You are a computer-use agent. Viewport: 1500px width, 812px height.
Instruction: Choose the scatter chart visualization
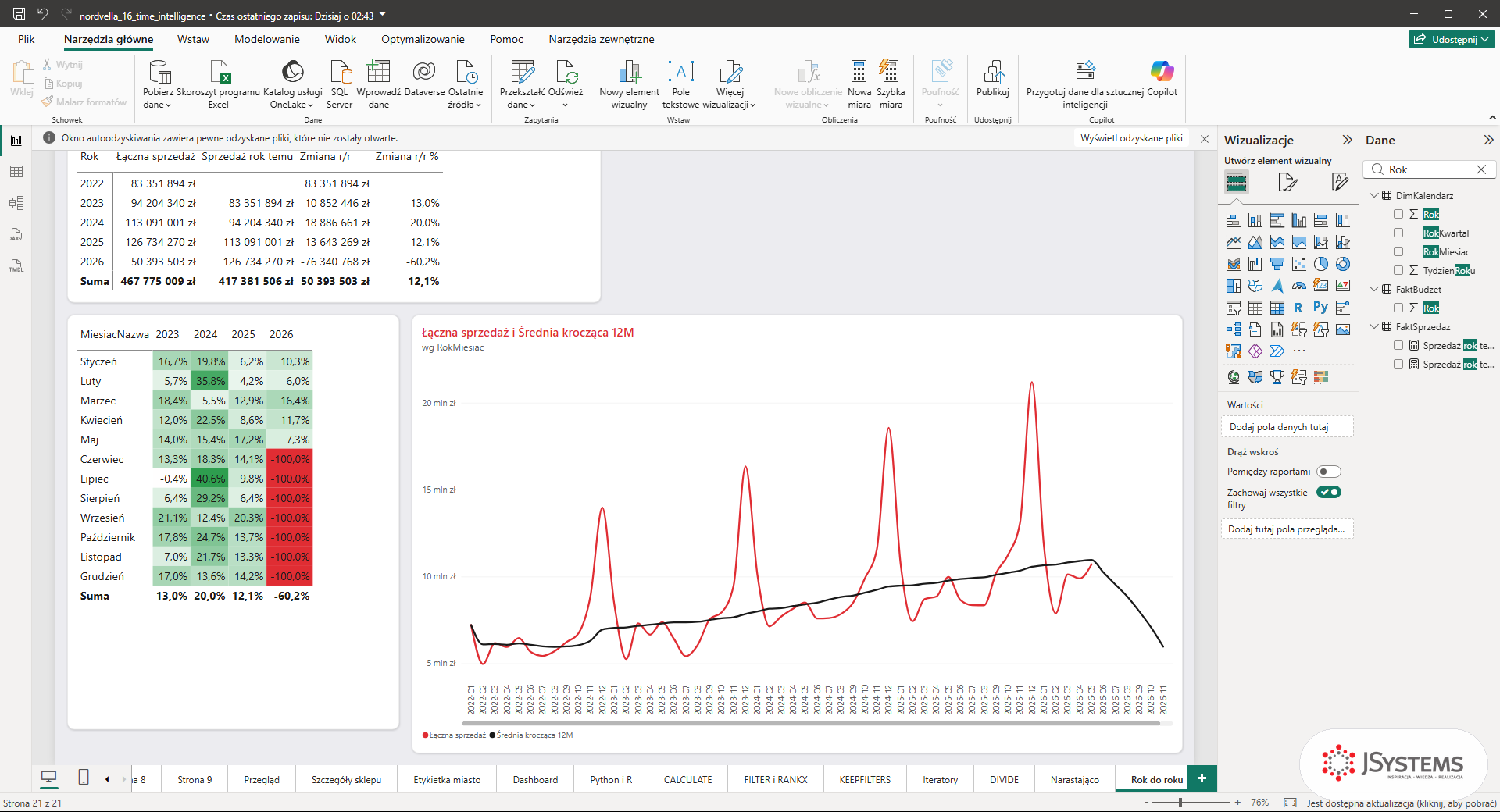point(1299,264)
